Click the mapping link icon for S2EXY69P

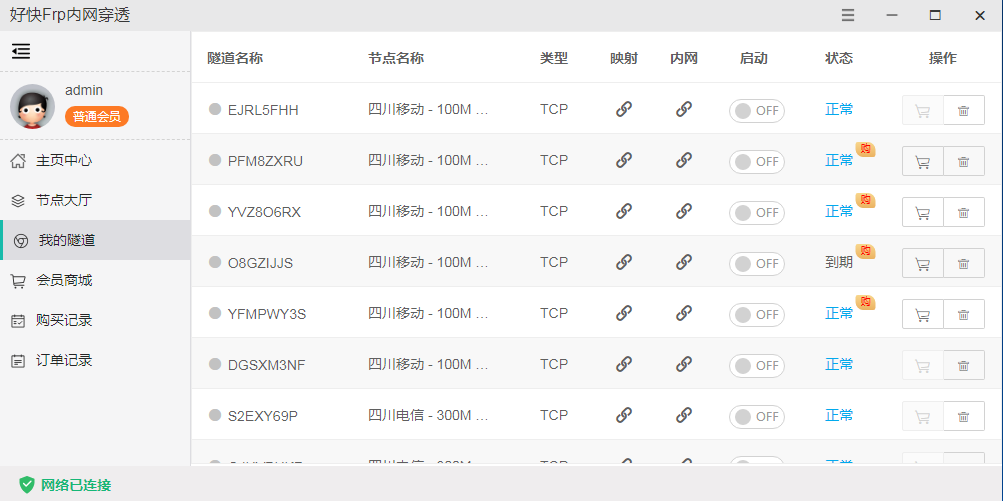[x=624, y=415]
